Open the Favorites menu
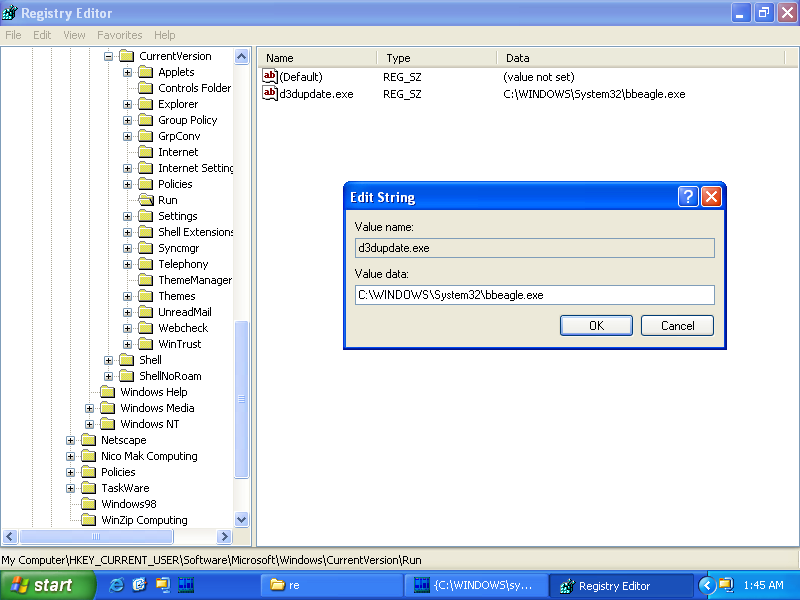 coord(119,35)
